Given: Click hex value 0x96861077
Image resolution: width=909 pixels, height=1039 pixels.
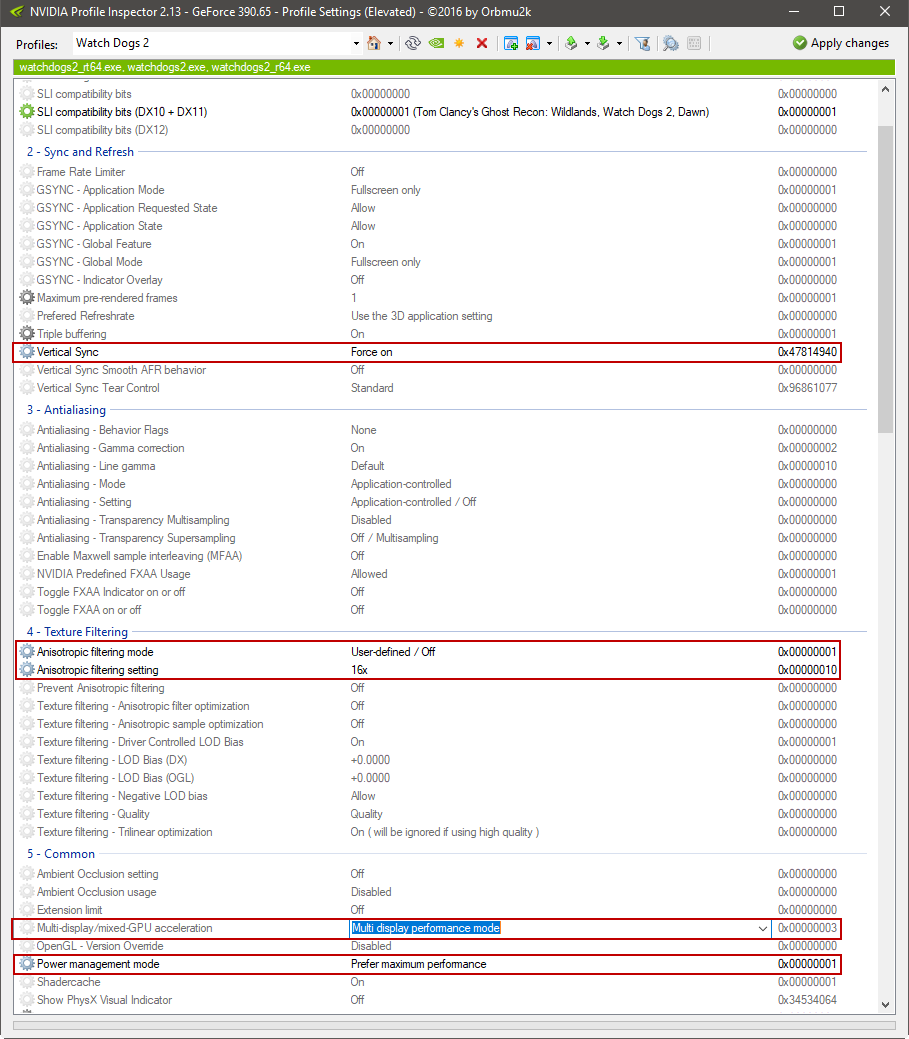Looking at the screenshot, I should tap(807, 388).
